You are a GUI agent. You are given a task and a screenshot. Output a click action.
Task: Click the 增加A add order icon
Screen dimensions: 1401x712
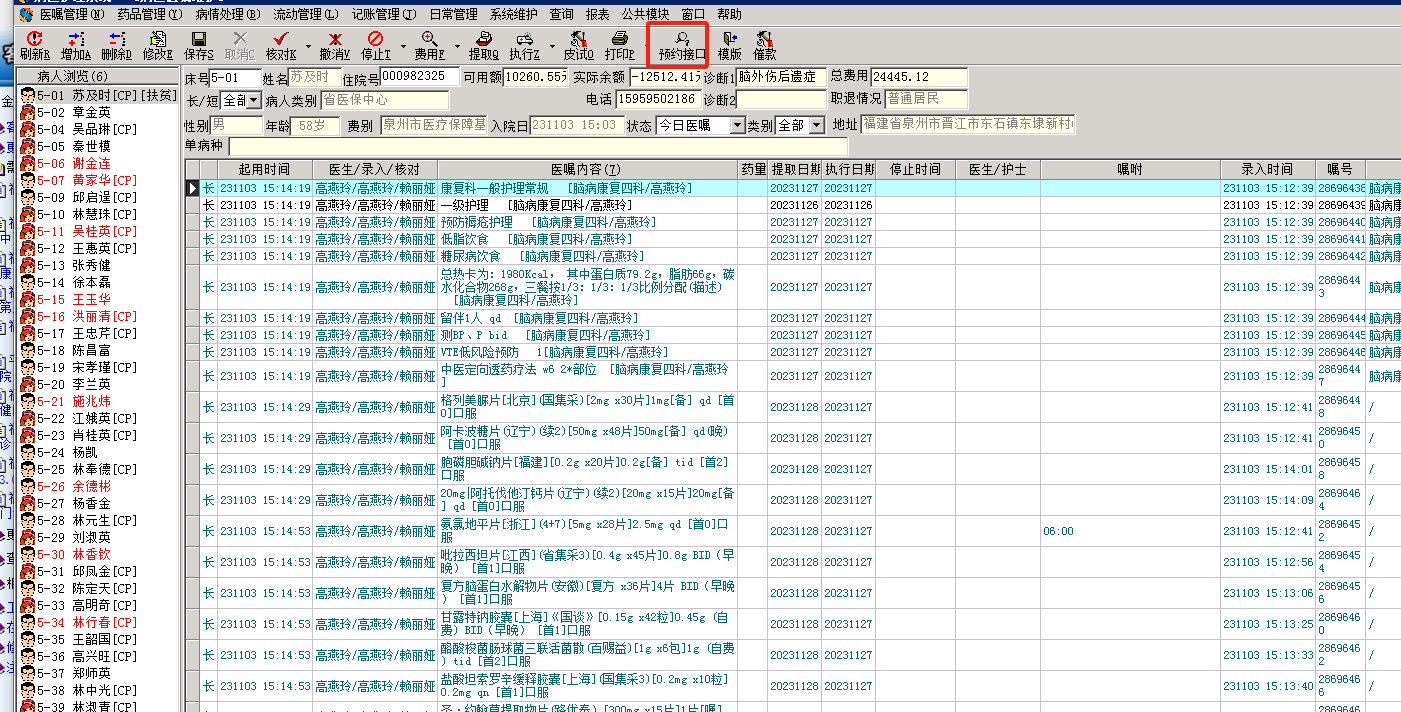tap(76, 45)
